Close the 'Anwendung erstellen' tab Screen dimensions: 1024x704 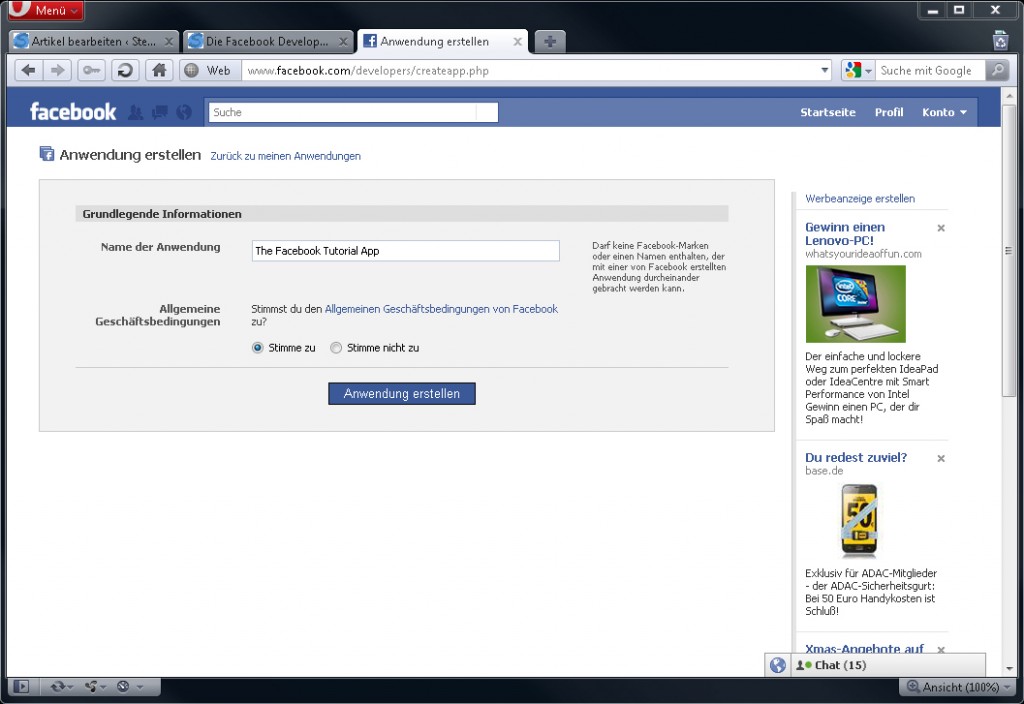[517, 42]
